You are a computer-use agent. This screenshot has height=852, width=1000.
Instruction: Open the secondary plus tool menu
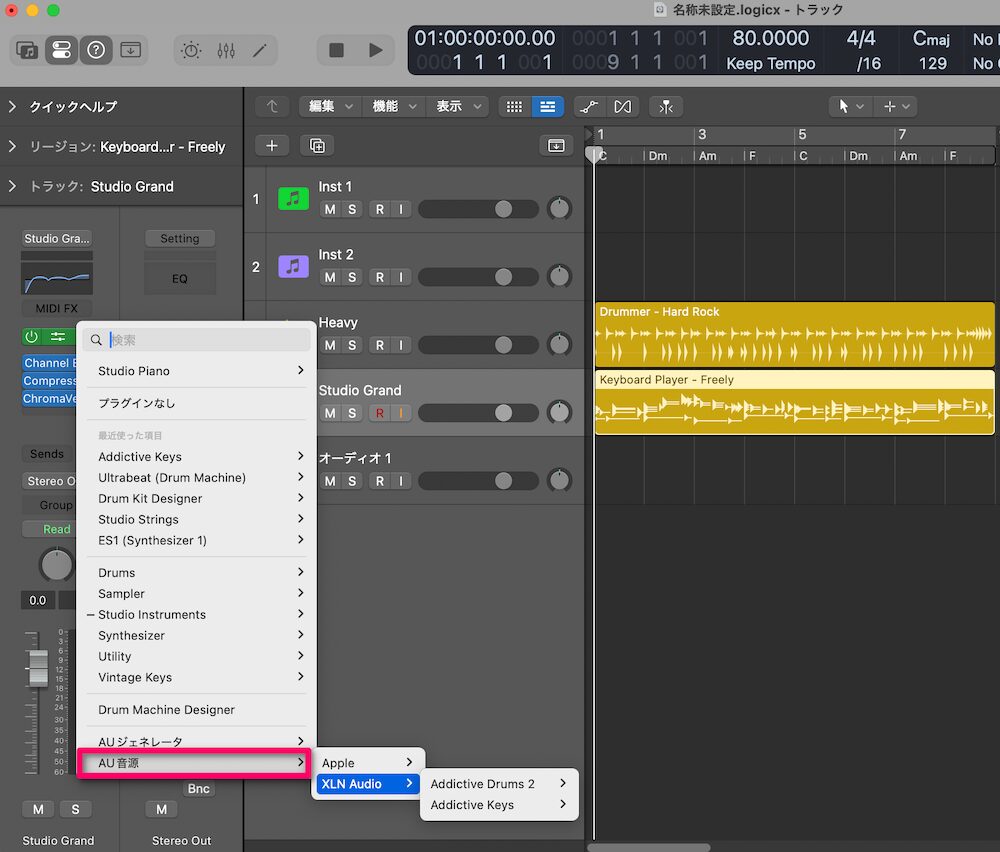tap(895, 106)
